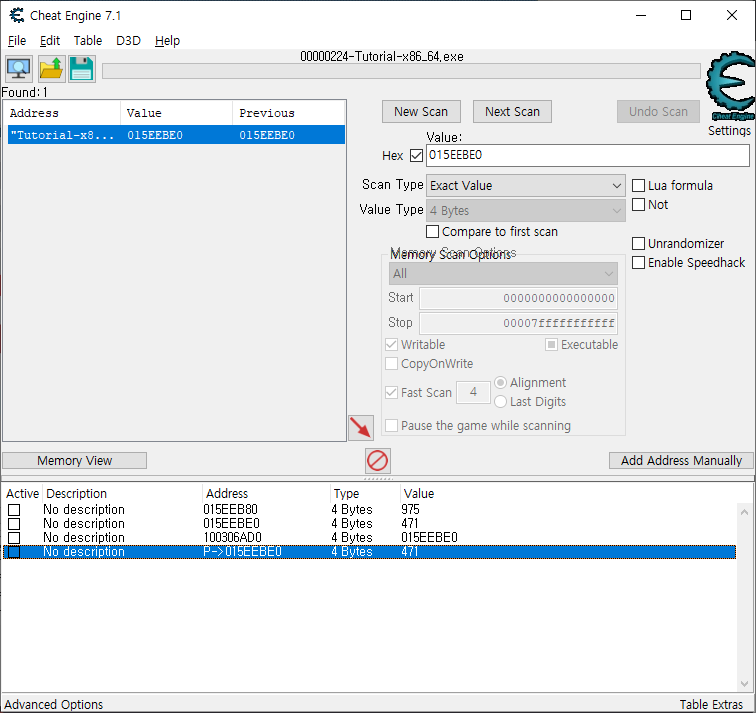
Task: Save table with the floppy disk icon
Action: (81, 69)
